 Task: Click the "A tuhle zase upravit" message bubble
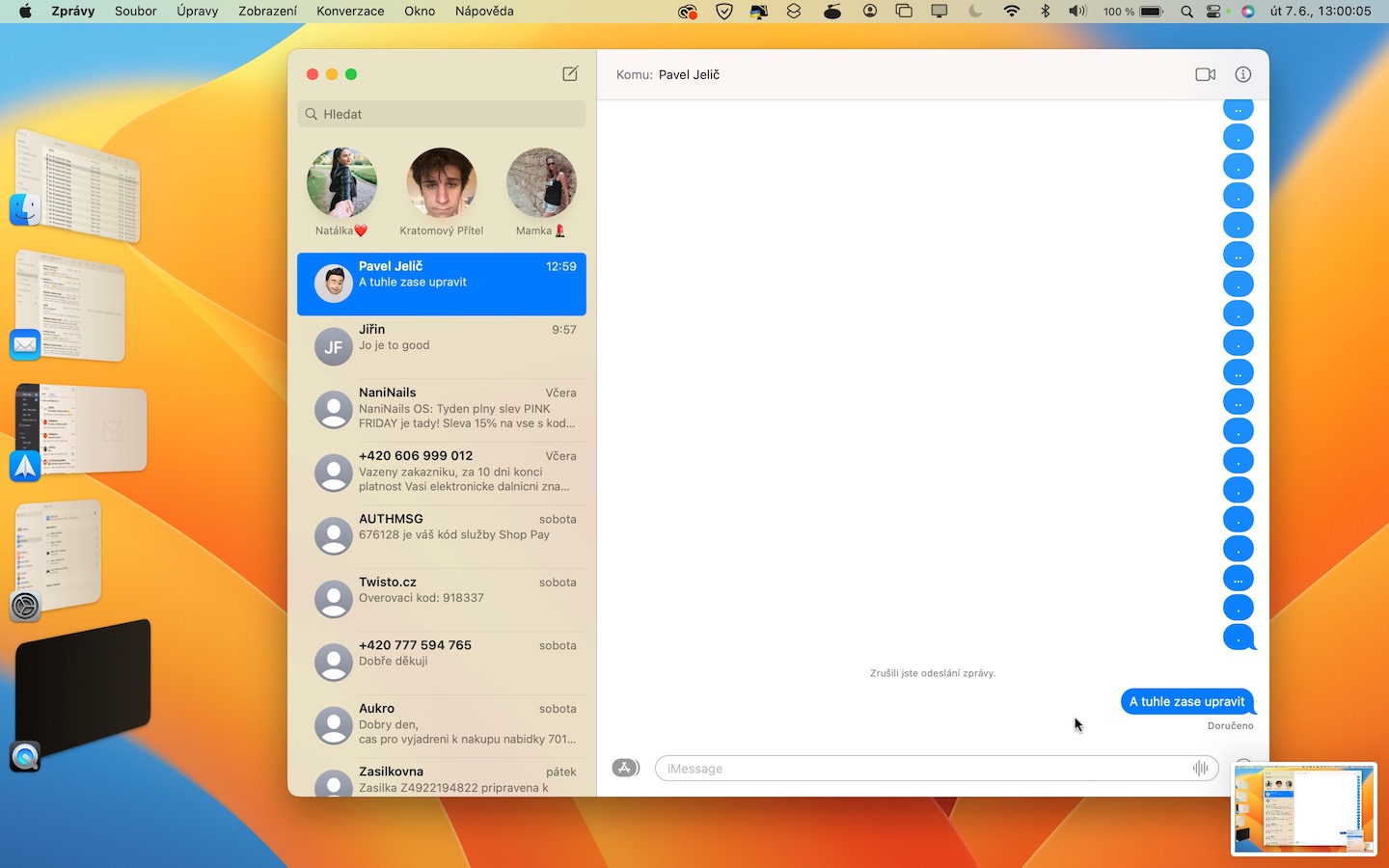coord(1187,702)
